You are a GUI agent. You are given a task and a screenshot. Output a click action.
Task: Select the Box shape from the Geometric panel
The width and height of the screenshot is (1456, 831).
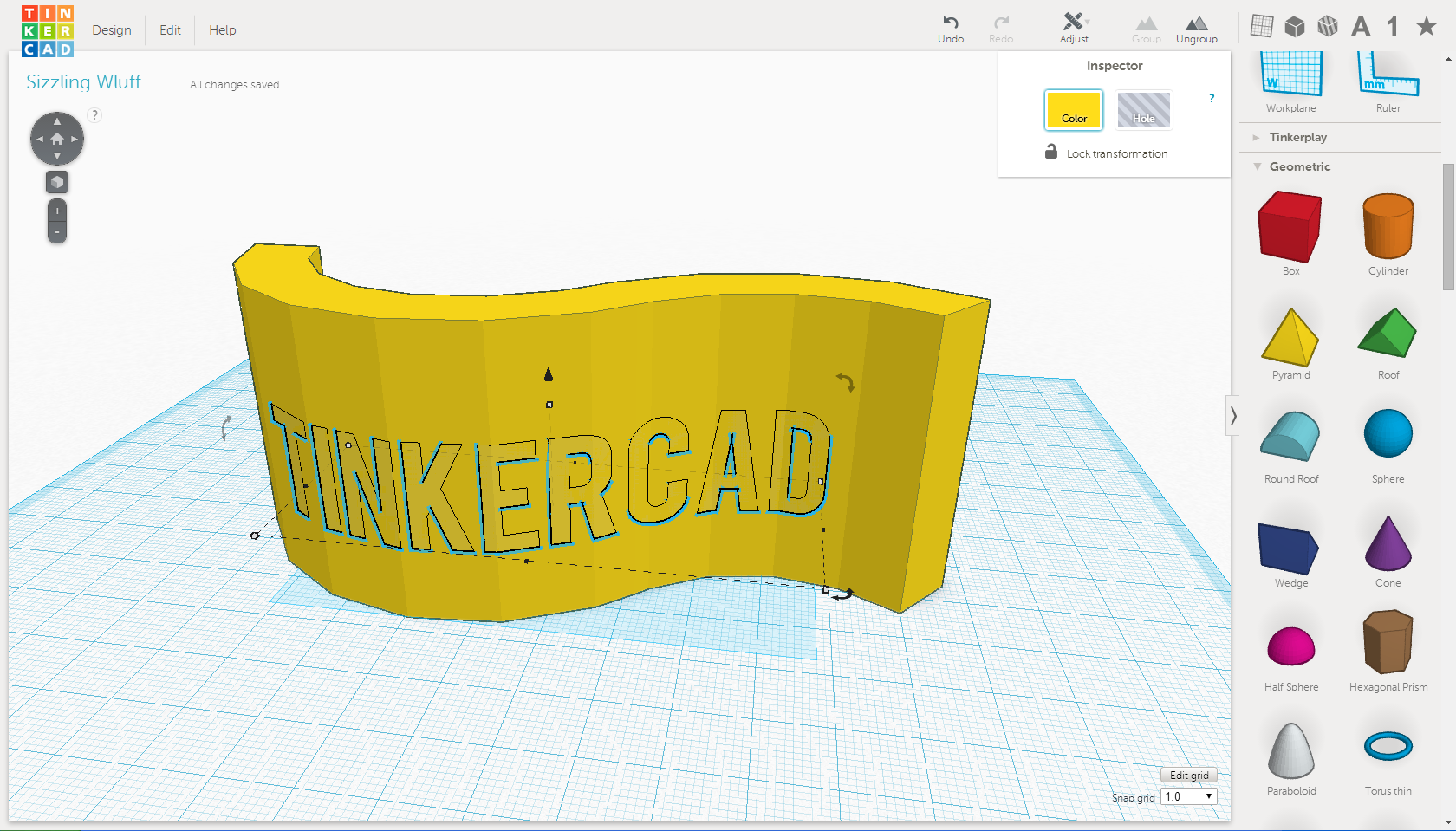(1290, 227)
